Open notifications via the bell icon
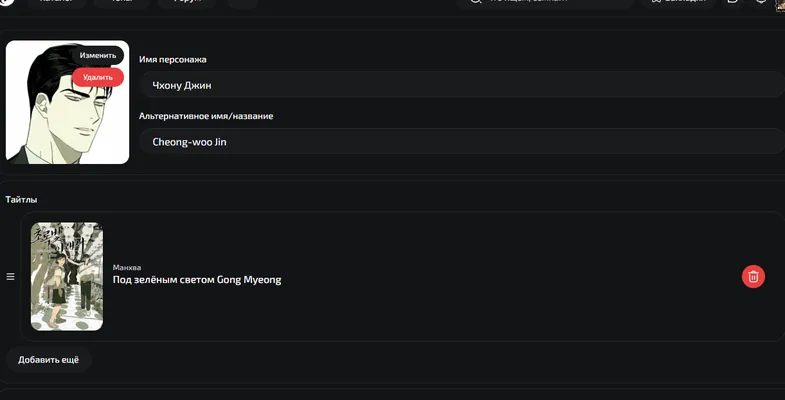This screenshot has width=785, height=400. click(x=761, y=2)
